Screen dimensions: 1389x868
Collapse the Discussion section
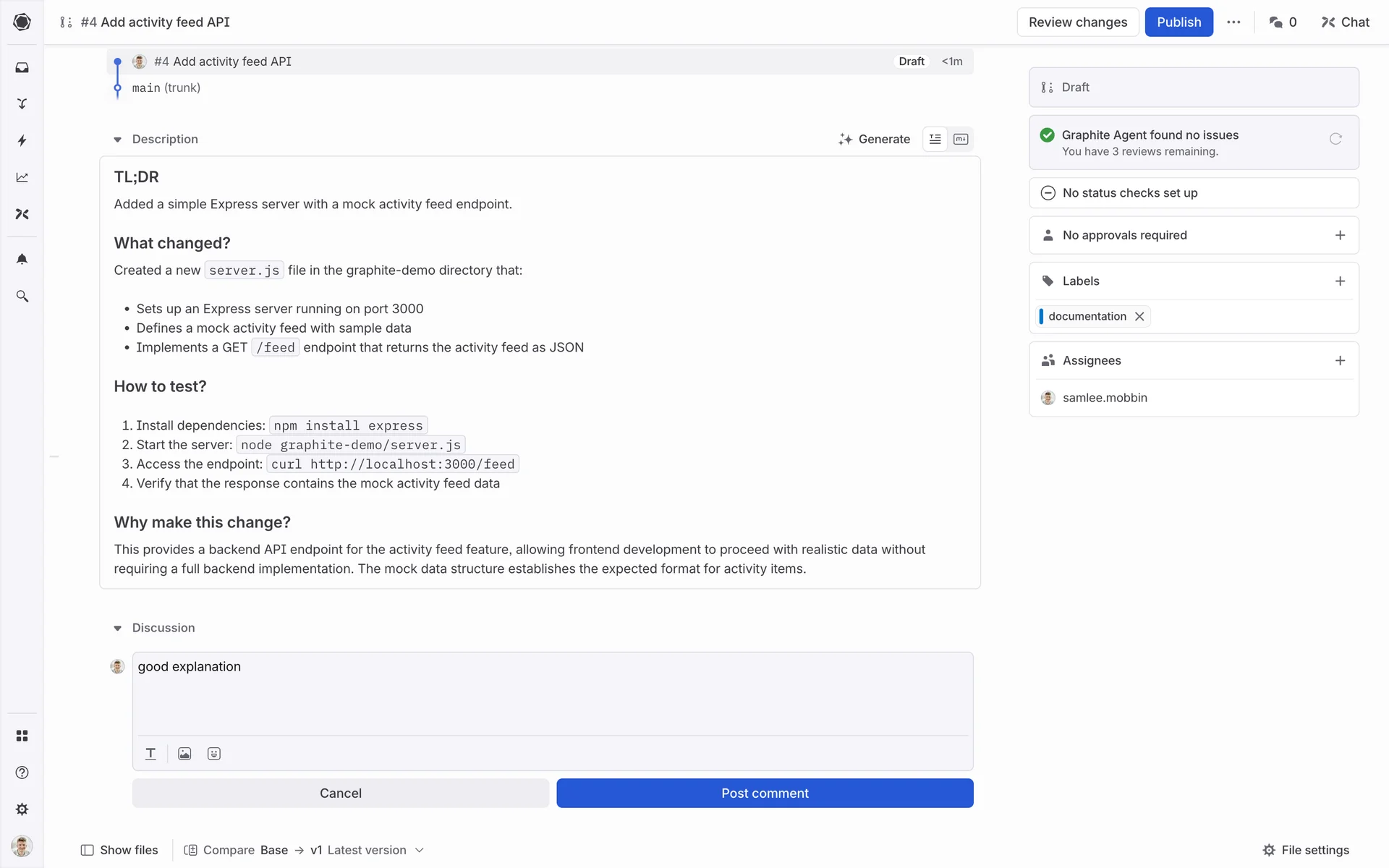[x=118, y=629]
